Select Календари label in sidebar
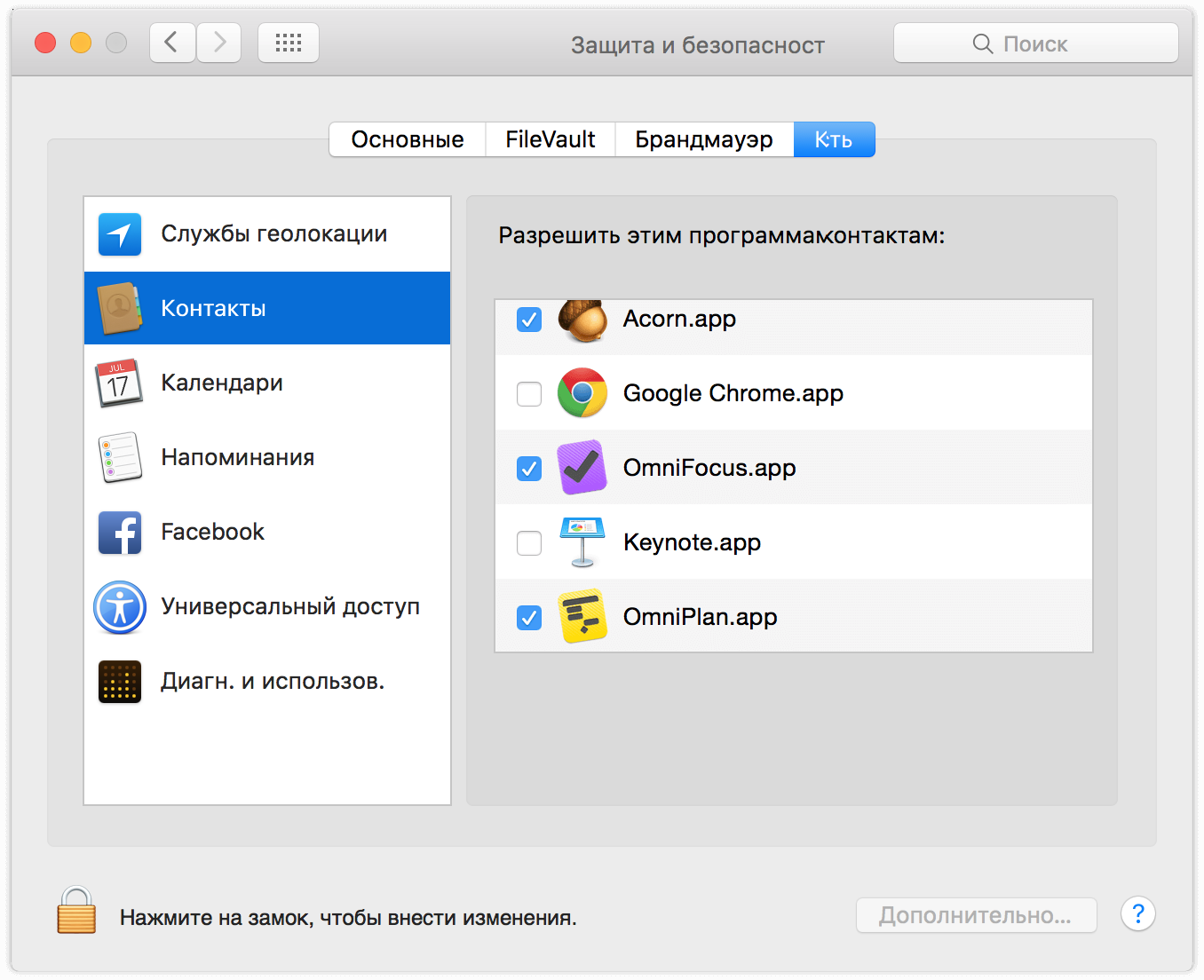 pos(222,383)
